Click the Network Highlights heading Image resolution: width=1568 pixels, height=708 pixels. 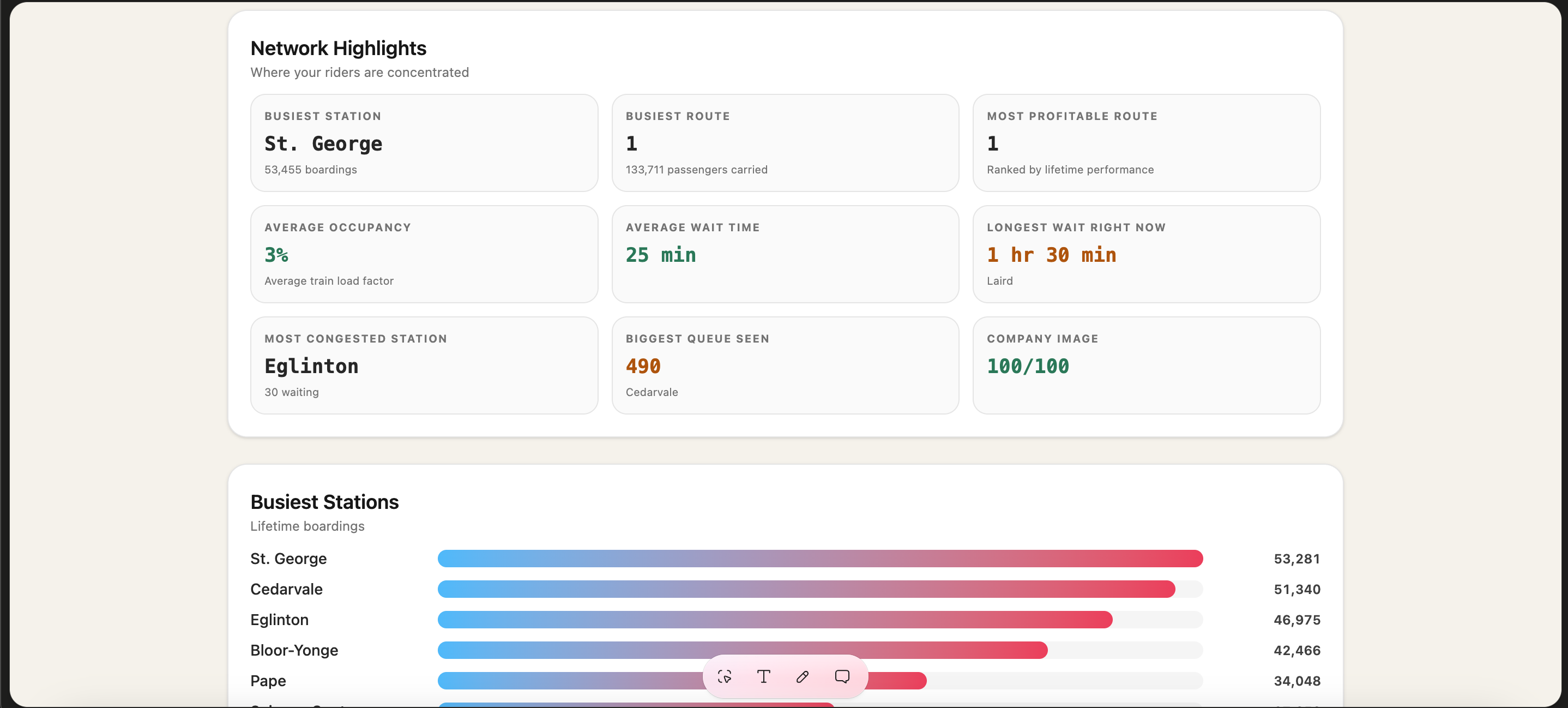coord(339,48)
